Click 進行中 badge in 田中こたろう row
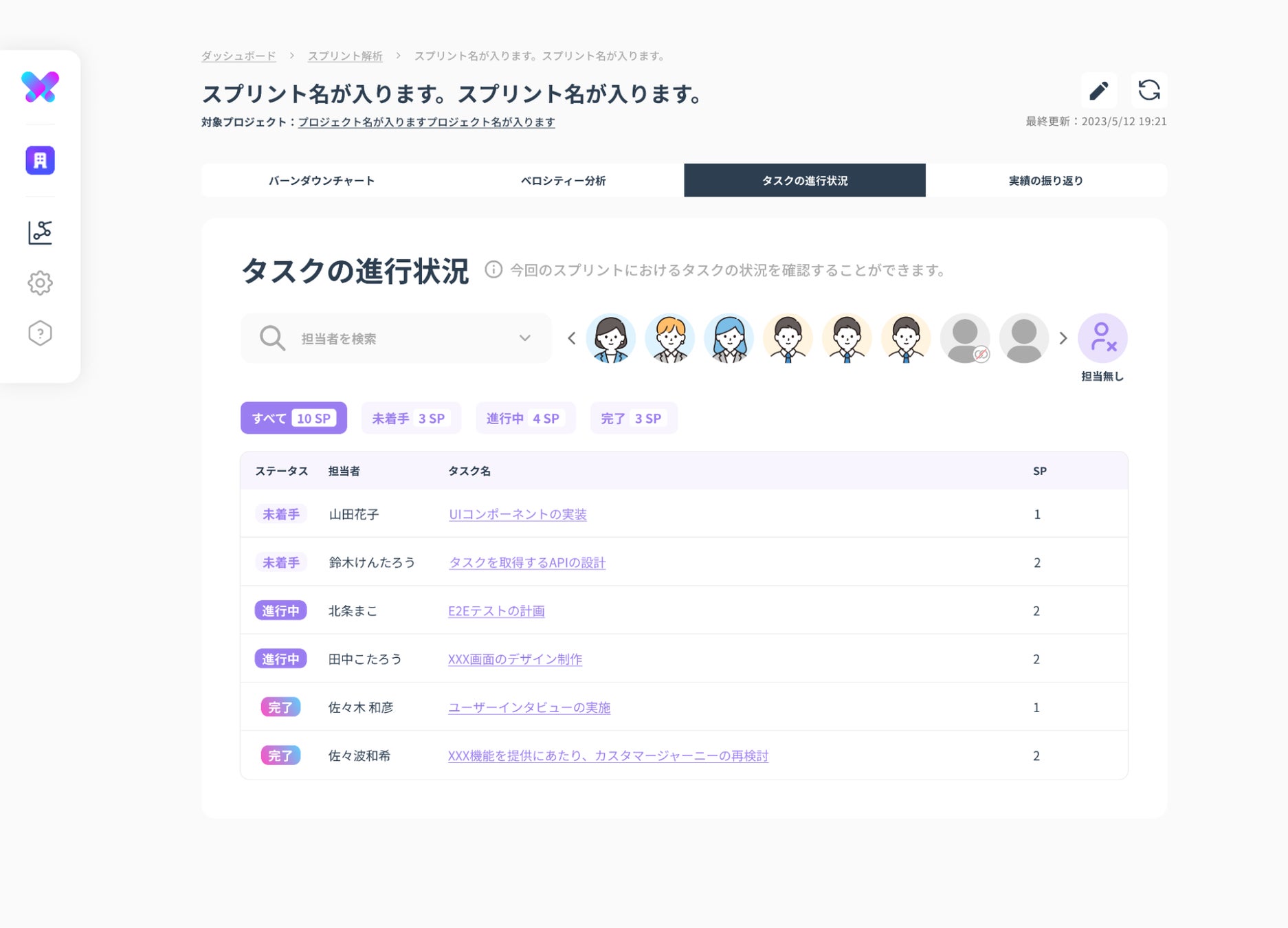 281,659
